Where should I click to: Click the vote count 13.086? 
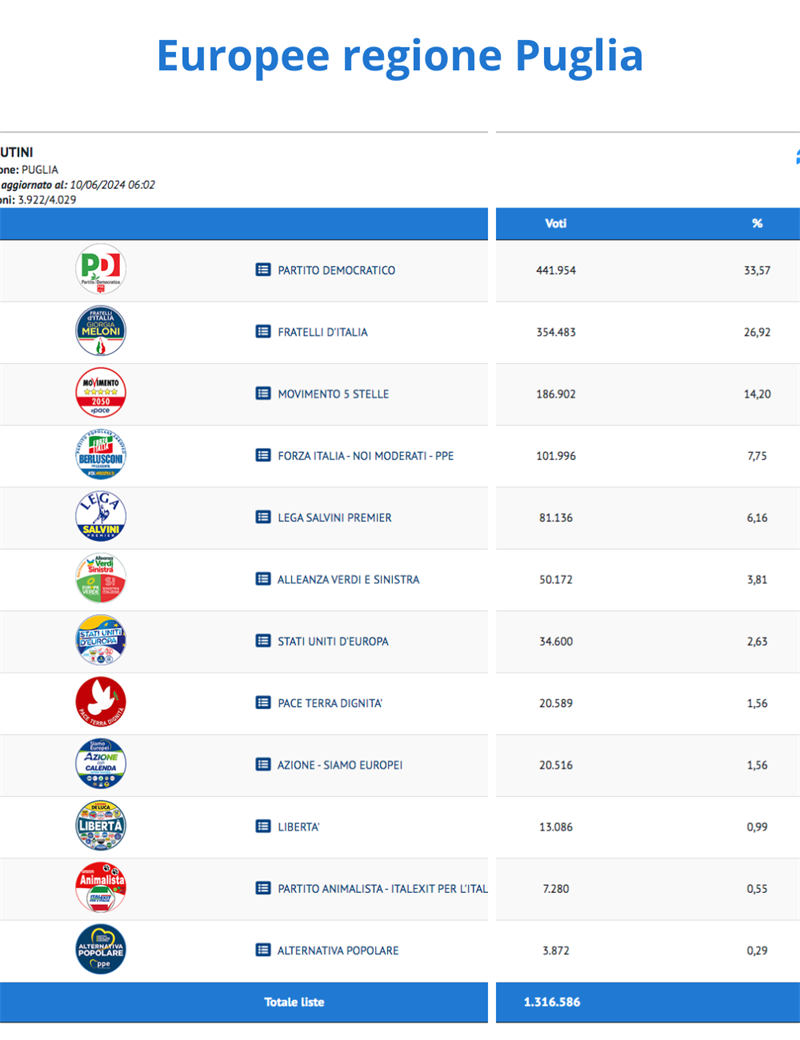(556, 826)
